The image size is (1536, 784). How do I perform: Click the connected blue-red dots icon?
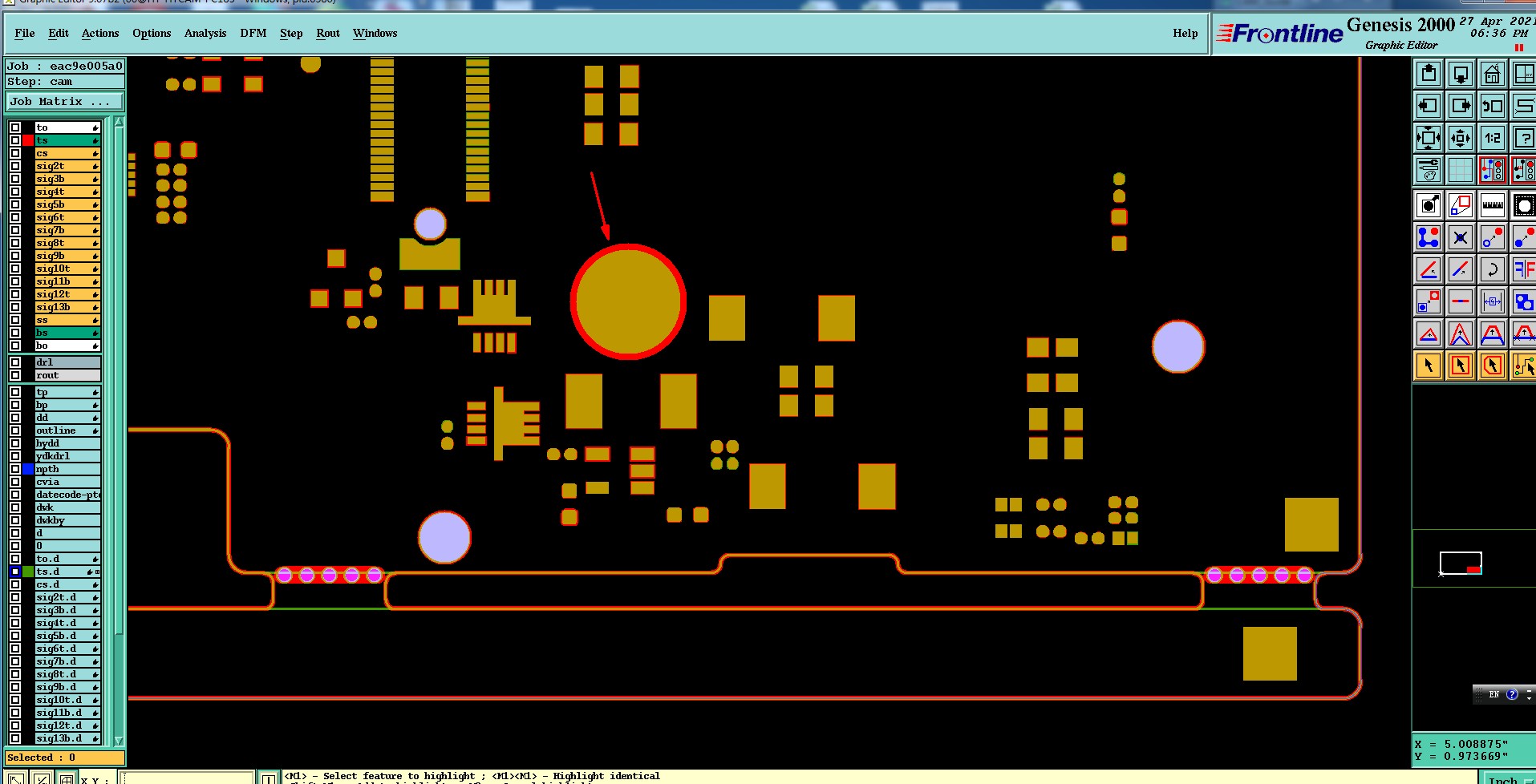[x=1429, y=237]
